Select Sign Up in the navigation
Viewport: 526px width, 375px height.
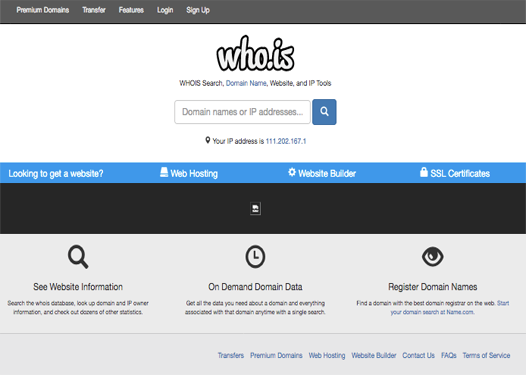(x=198, y=10)
